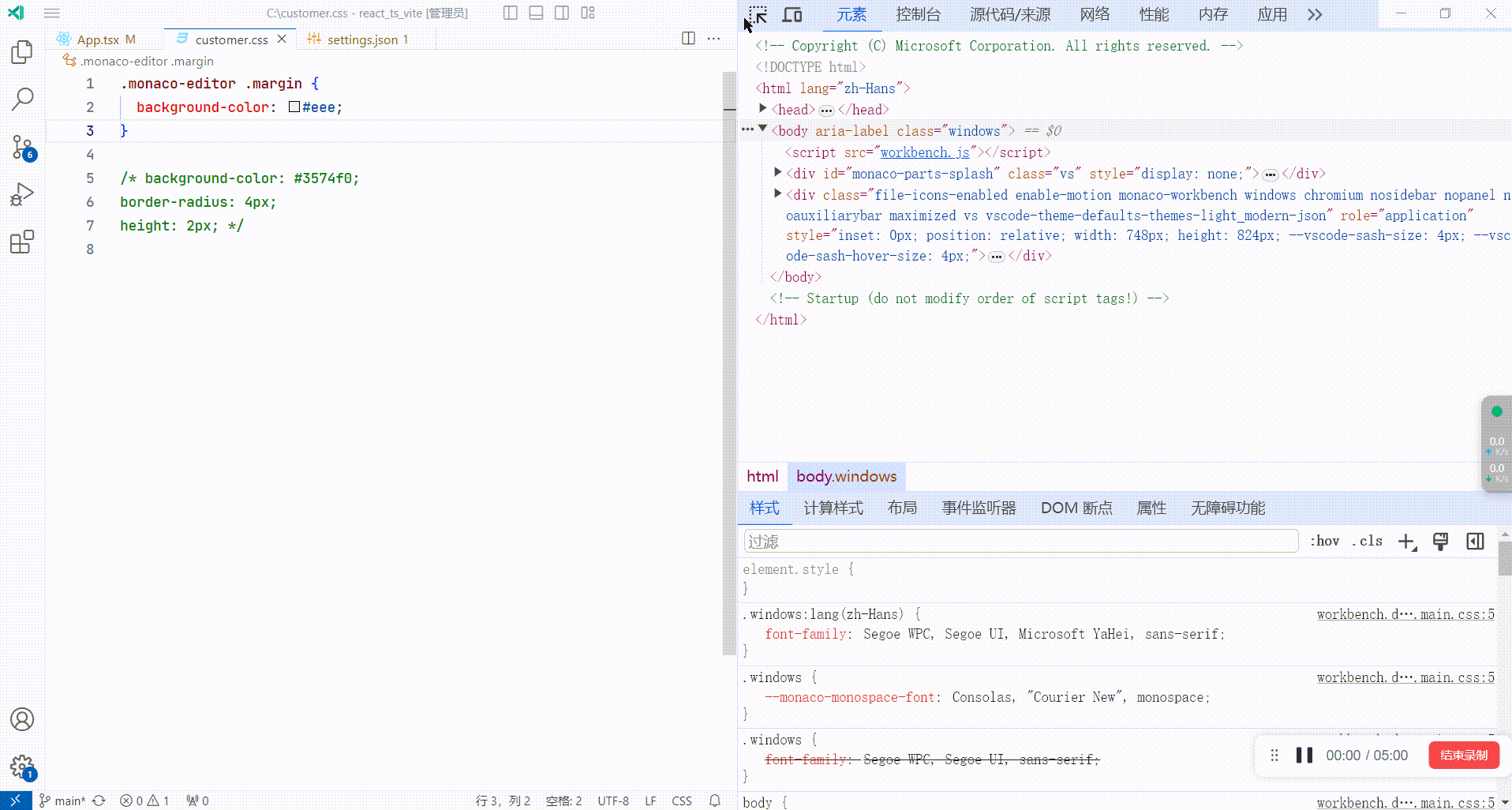Synchronize changes icon in status bar

[x=99, y=801]
